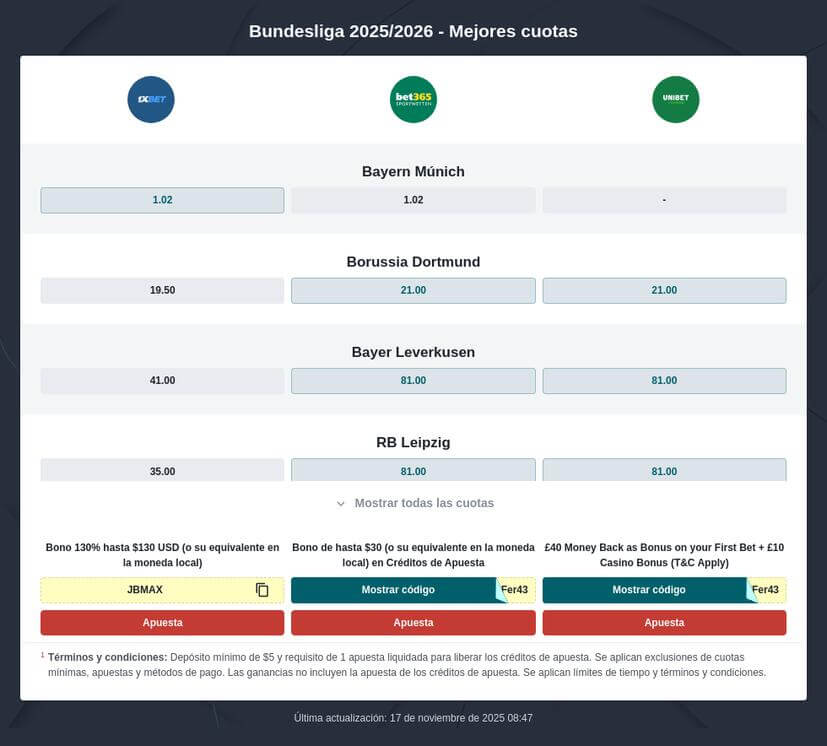Click the Unibet logo icon
This screenshot has height=746, width=827.
(676, 99)
